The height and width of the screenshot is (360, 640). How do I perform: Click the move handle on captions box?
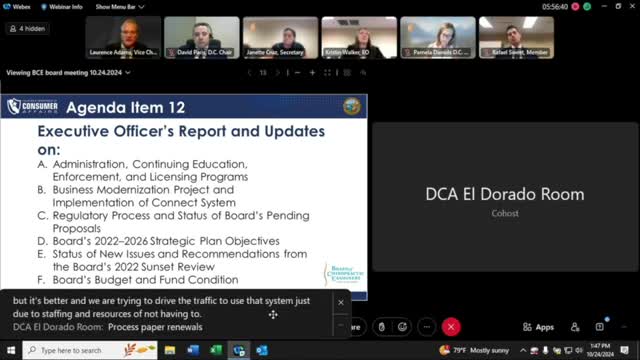click(273, 315)
